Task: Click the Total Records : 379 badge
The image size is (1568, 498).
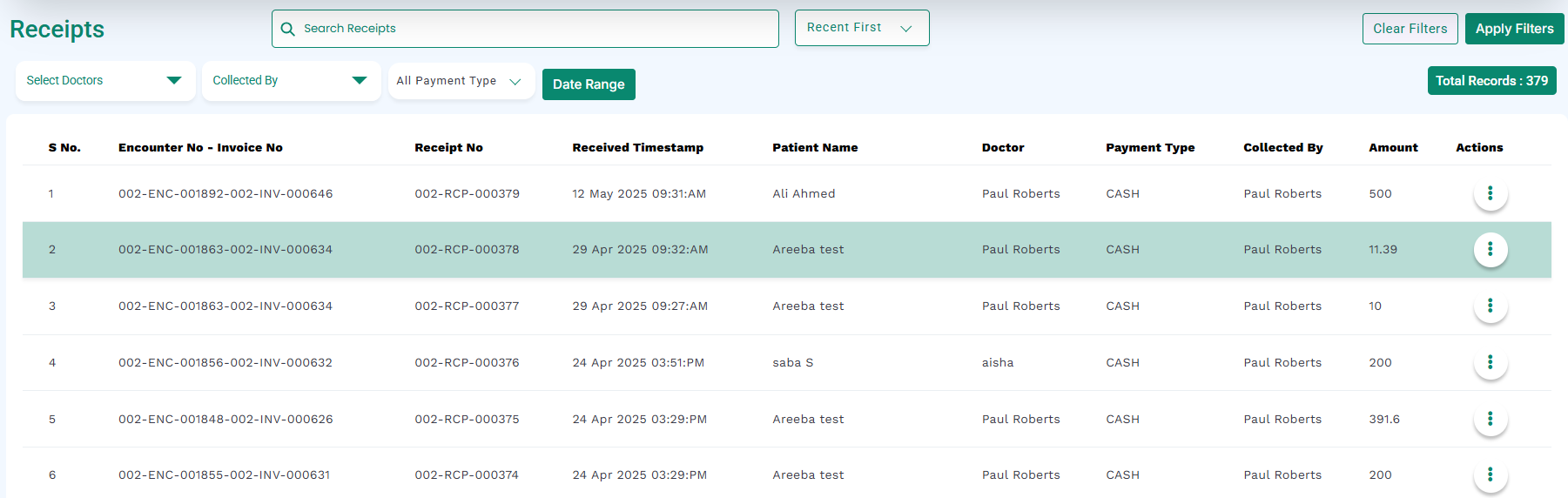Action: click(1491, 81)
